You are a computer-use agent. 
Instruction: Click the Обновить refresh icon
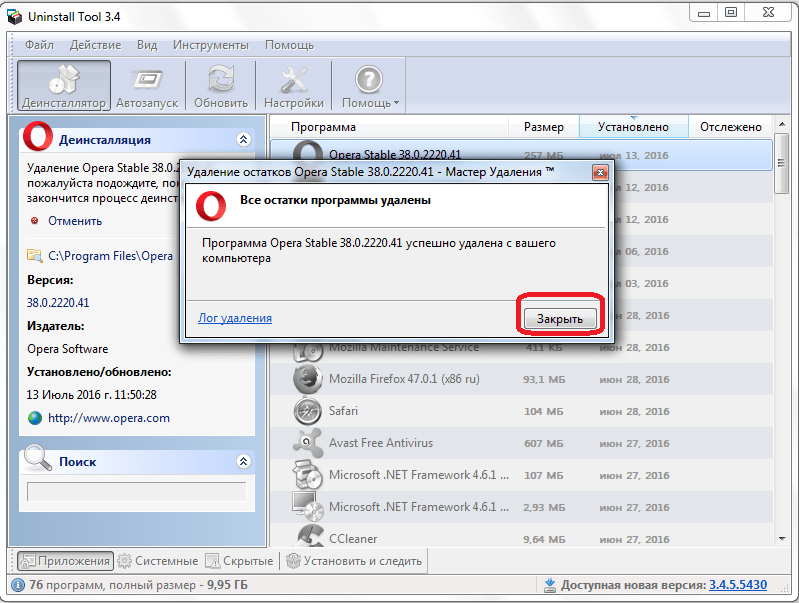click(x=221, y=86)
